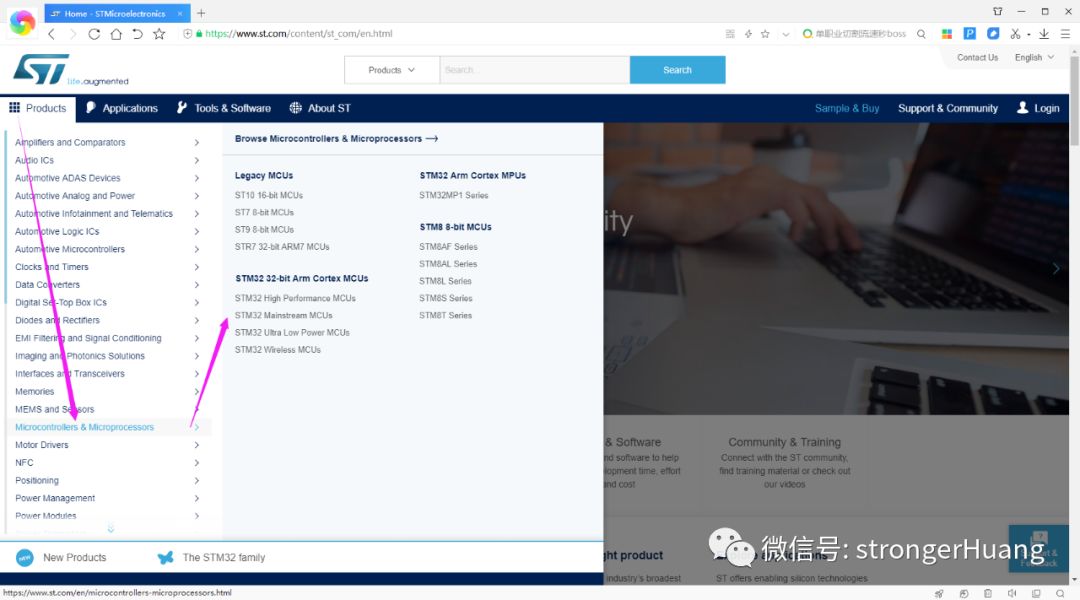Screen dimensions: 1080x600
Task: Open STR7 32-bit ARM7 MCUs link
Action: [282, 247]
